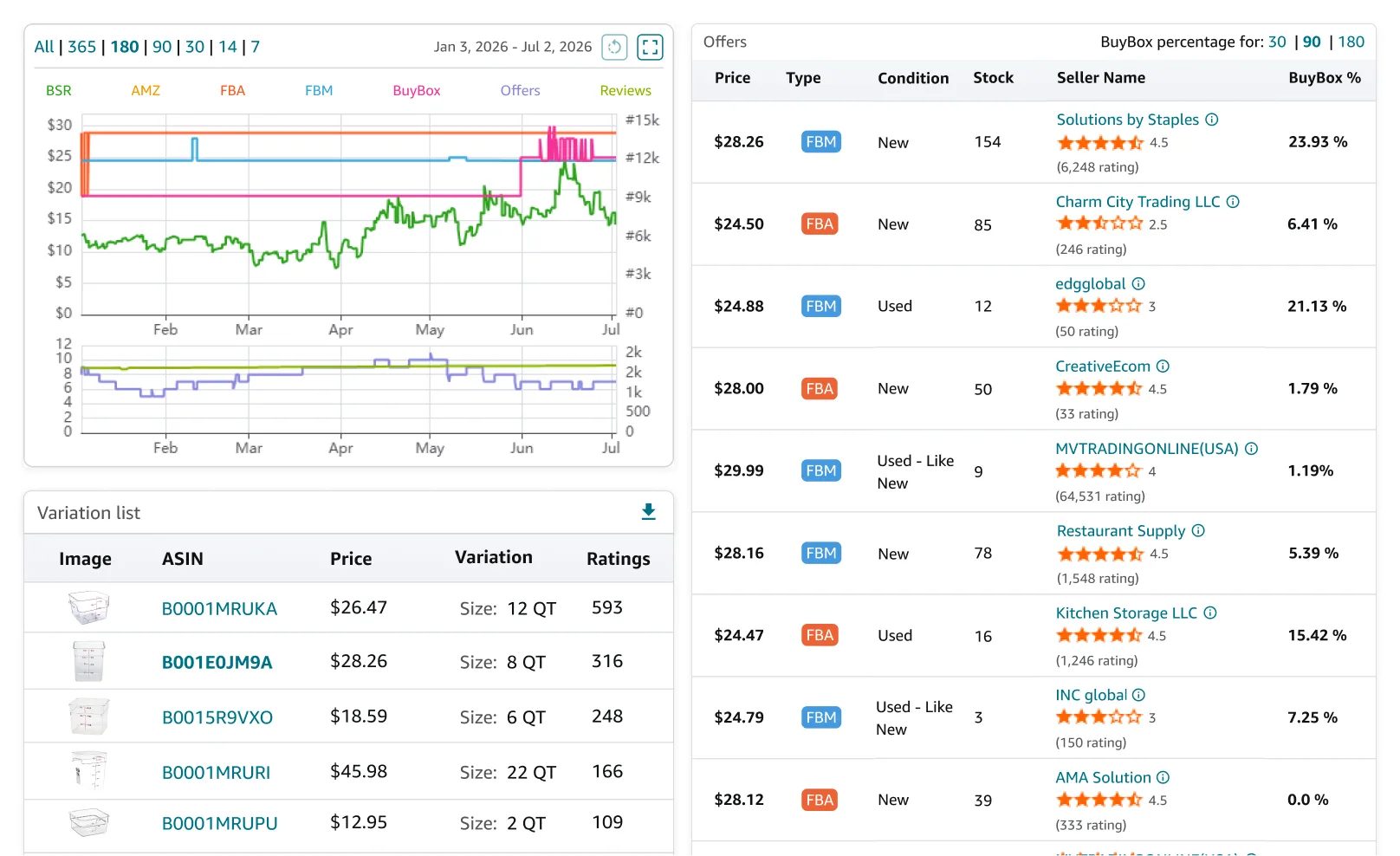Click the BuyBox % column header
The height and width of the screenshot is (856, 1400).
click(x=1324, y=78)
